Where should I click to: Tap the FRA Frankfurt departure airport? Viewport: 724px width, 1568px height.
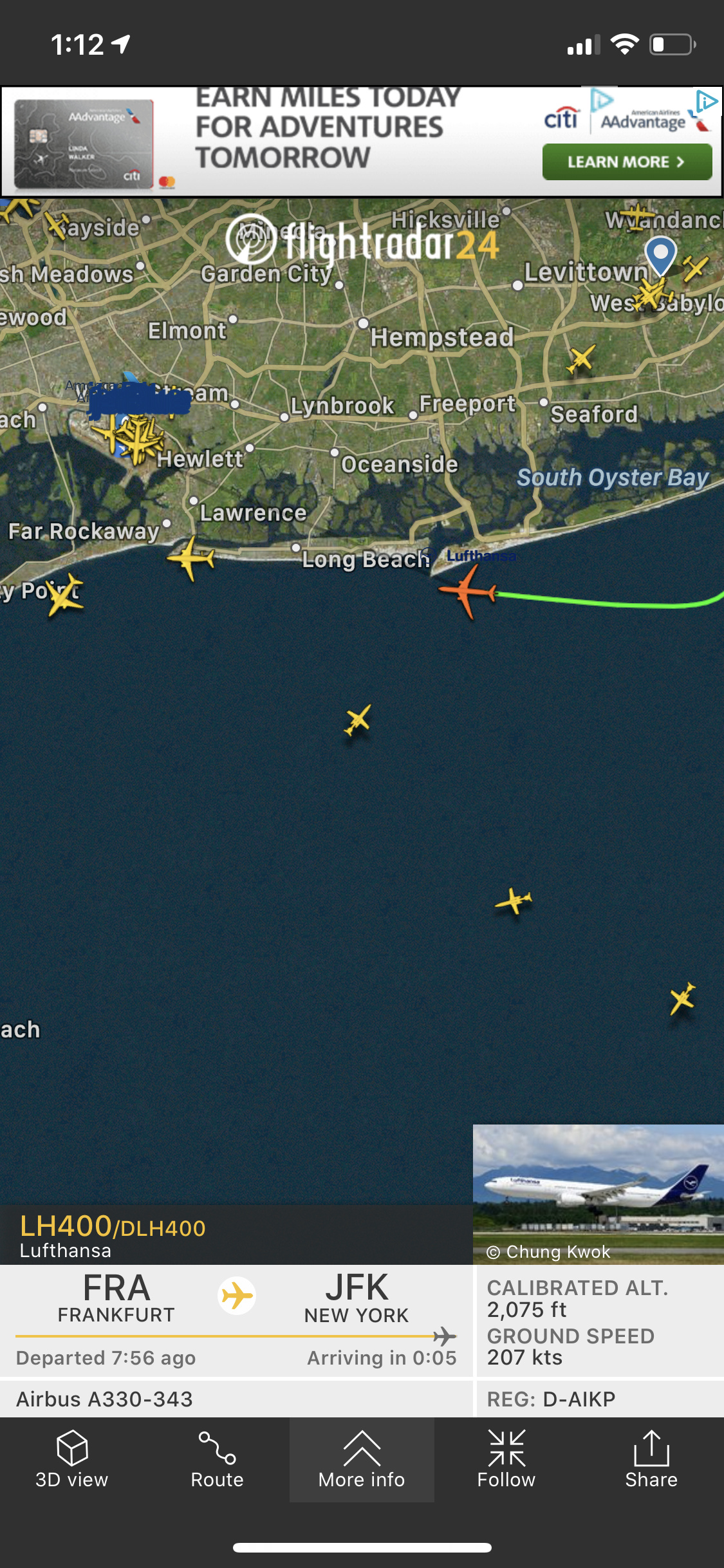(116, 1298)
